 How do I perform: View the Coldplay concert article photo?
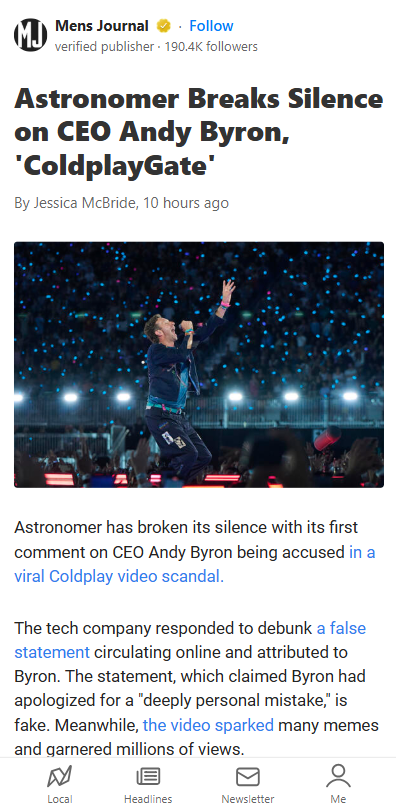[199, 365]
